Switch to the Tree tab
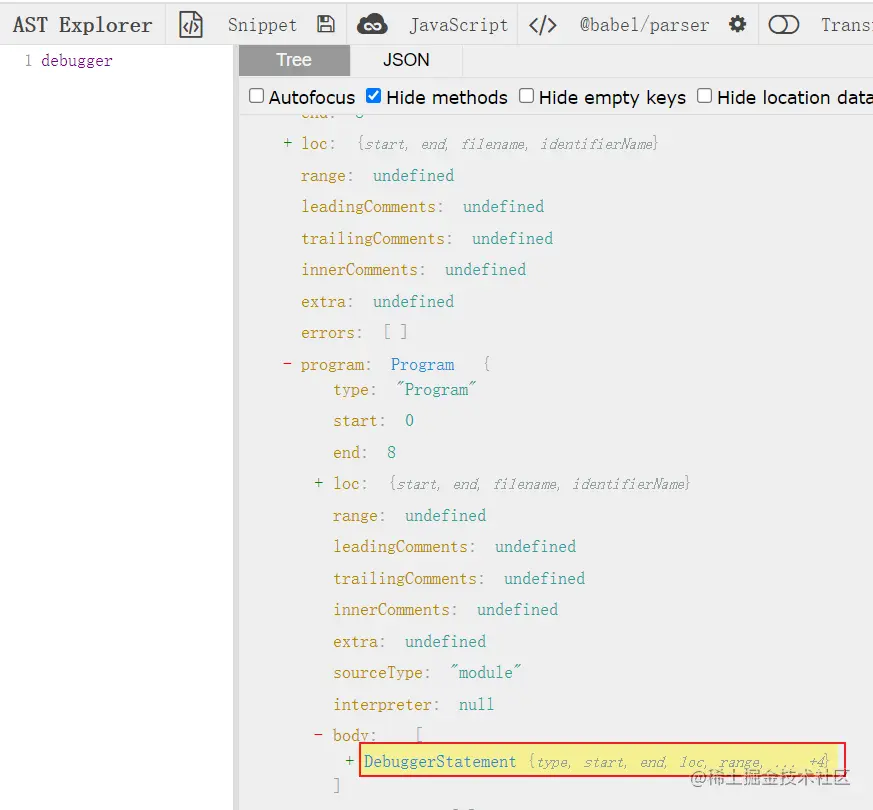873x810 pixels. coord(294,60)
